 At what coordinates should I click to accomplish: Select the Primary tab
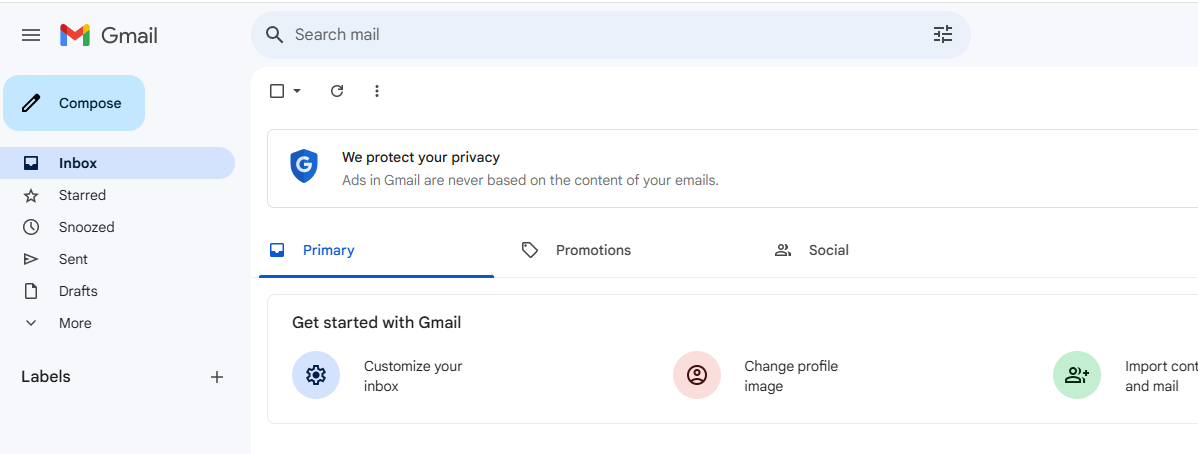coord(328,250)
